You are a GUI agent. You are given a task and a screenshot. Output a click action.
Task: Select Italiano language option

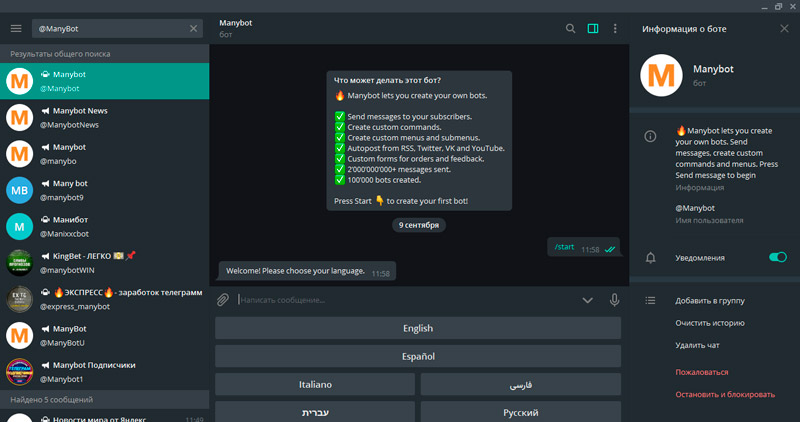(x=315, y=384)
